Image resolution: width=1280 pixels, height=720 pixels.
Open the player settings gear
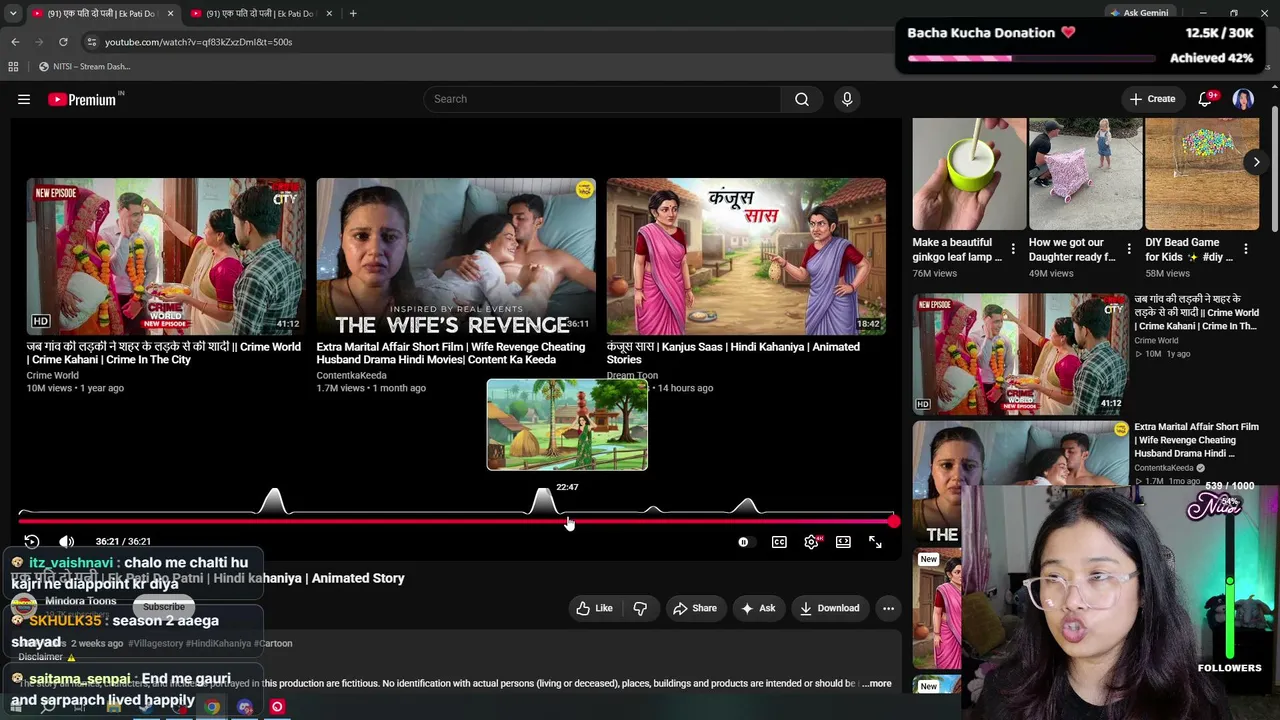811,542
